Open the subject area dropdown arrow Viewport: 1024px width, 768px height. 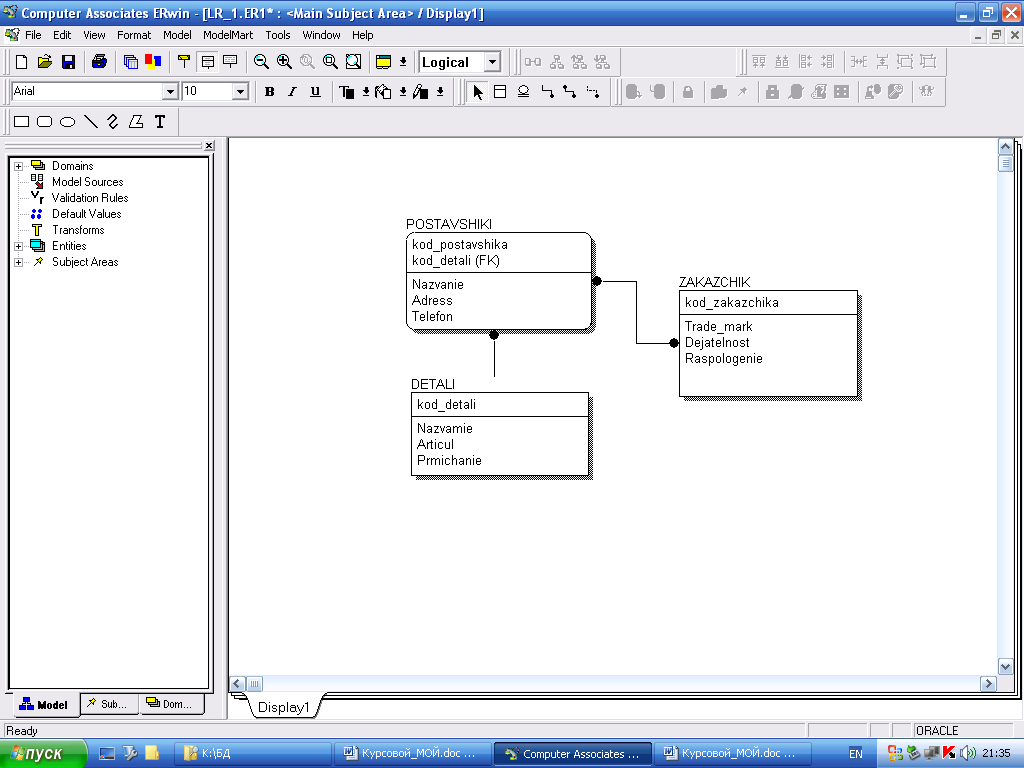403,62
